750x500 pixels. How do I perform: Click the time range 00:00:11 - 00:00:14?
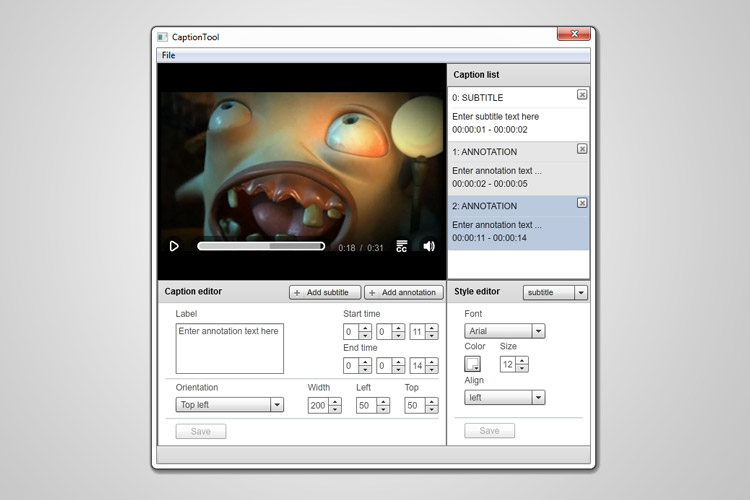click(489, 238)
